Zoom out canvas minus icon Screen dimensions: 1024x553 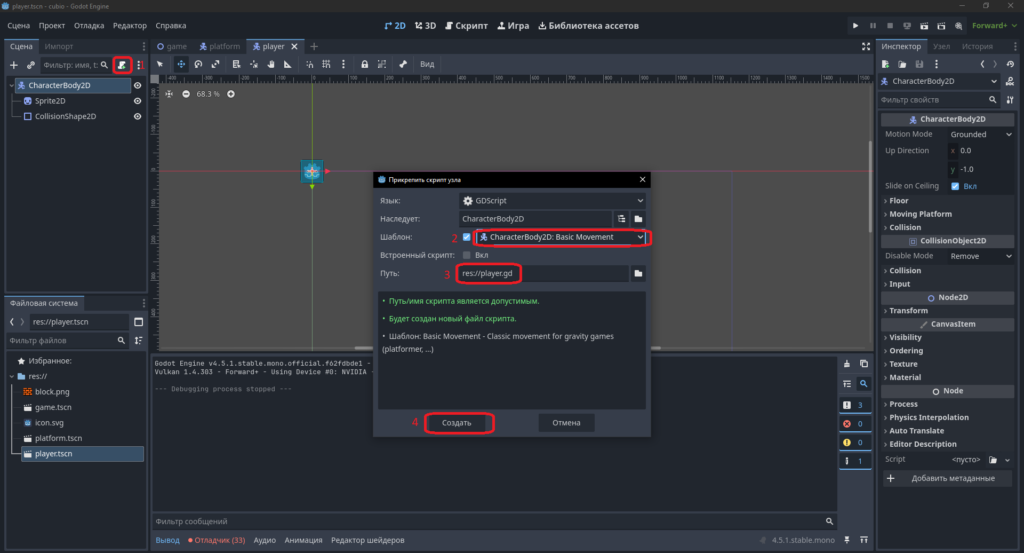click(x=186, y=94)
